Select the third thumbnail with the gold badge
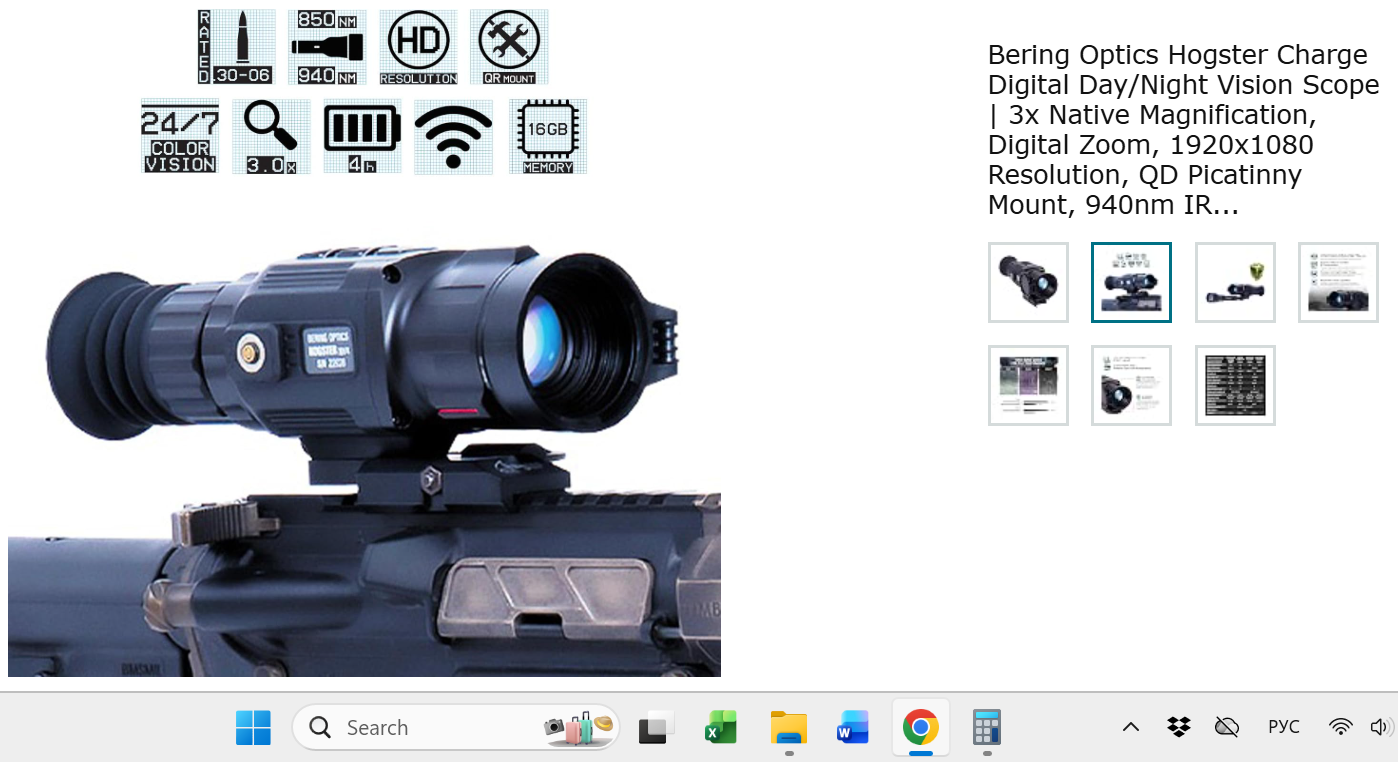The image size is (1398, 762). 1235,282
